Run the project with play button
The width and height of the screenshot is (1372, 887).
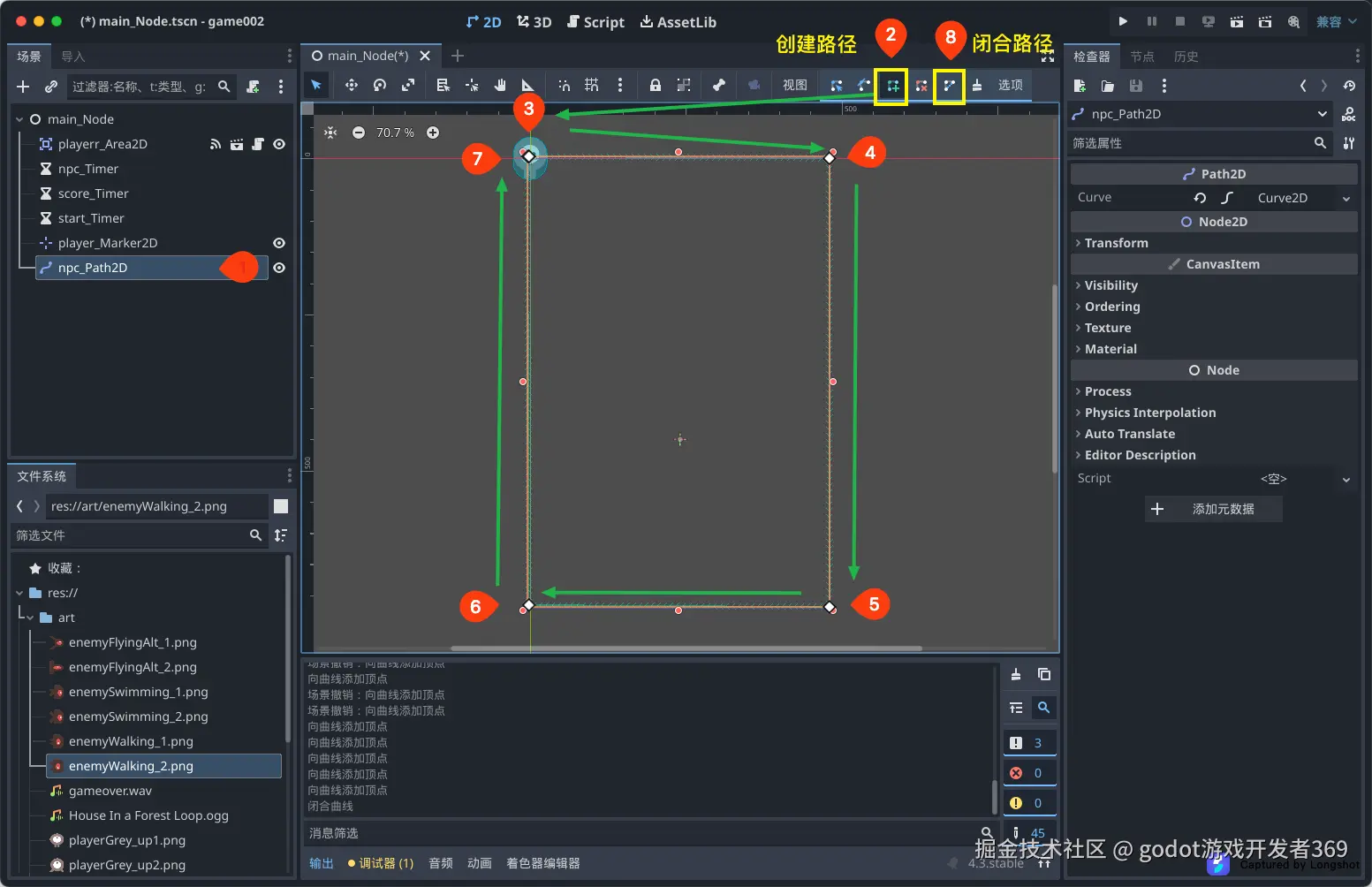1123,21
